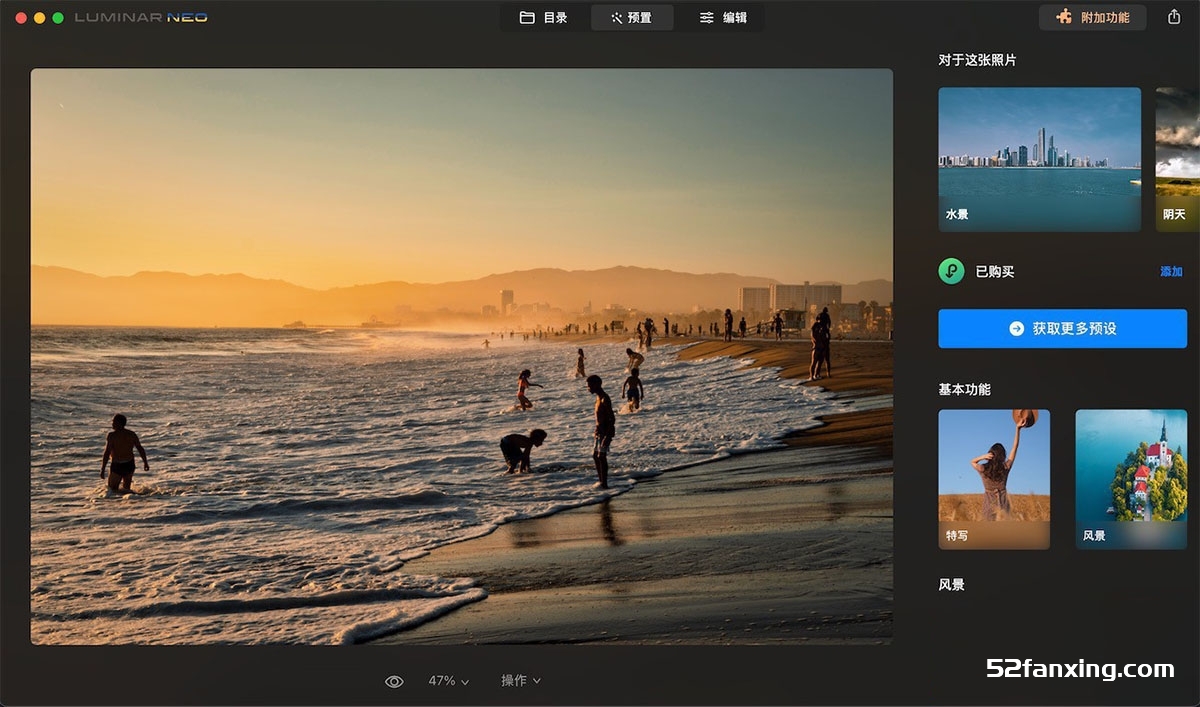Viewport: 1200px width, 707px height.
Task: Click the 已购买 label
Action: point(995,272)
